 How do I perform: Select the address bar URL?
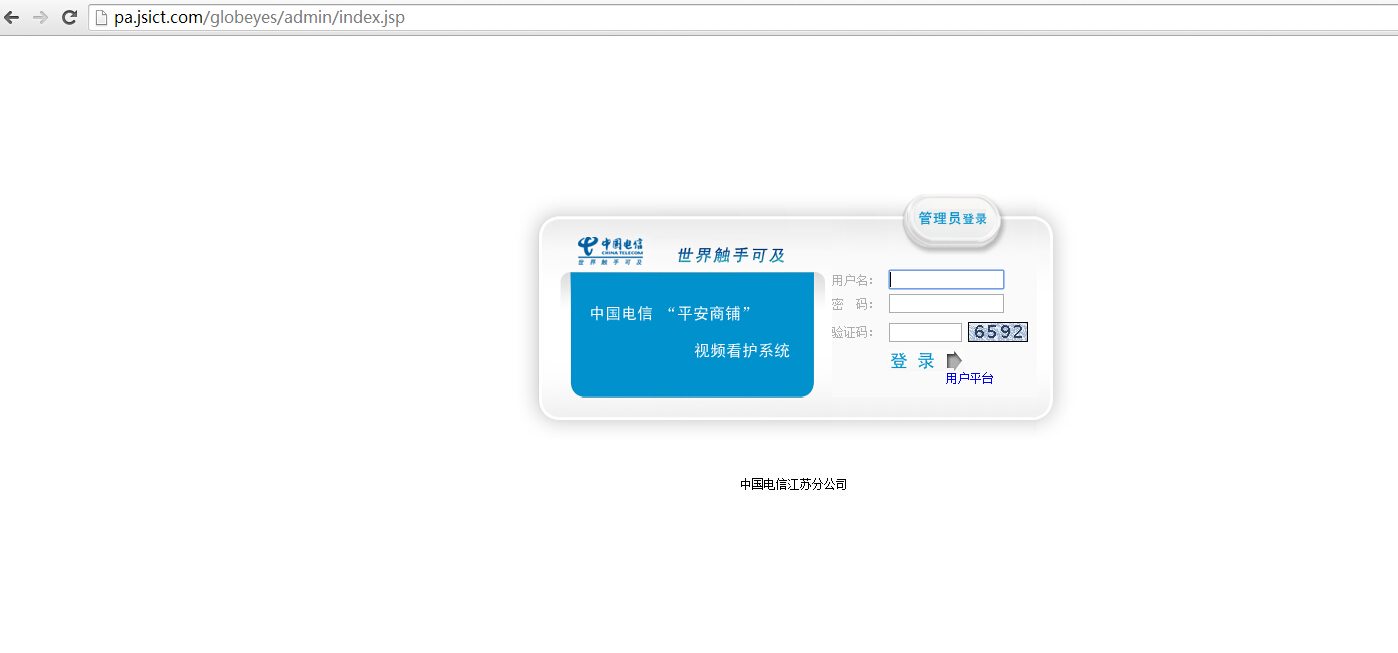[x=259, y=17]
